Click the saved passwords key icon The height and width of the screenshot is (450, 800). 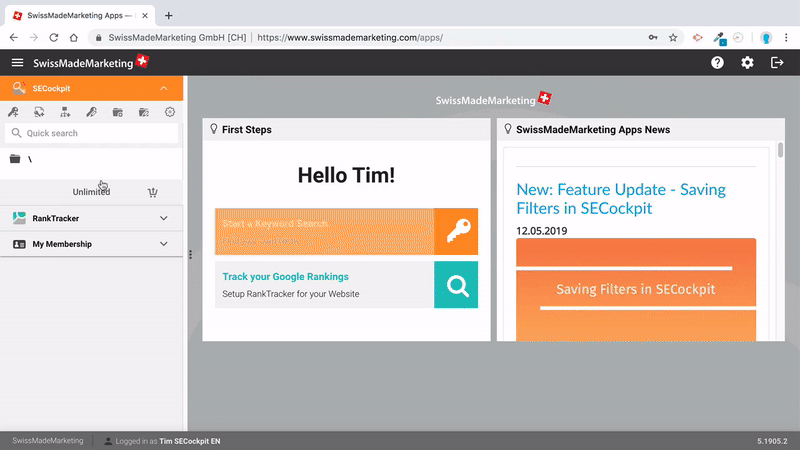(653, 37)
